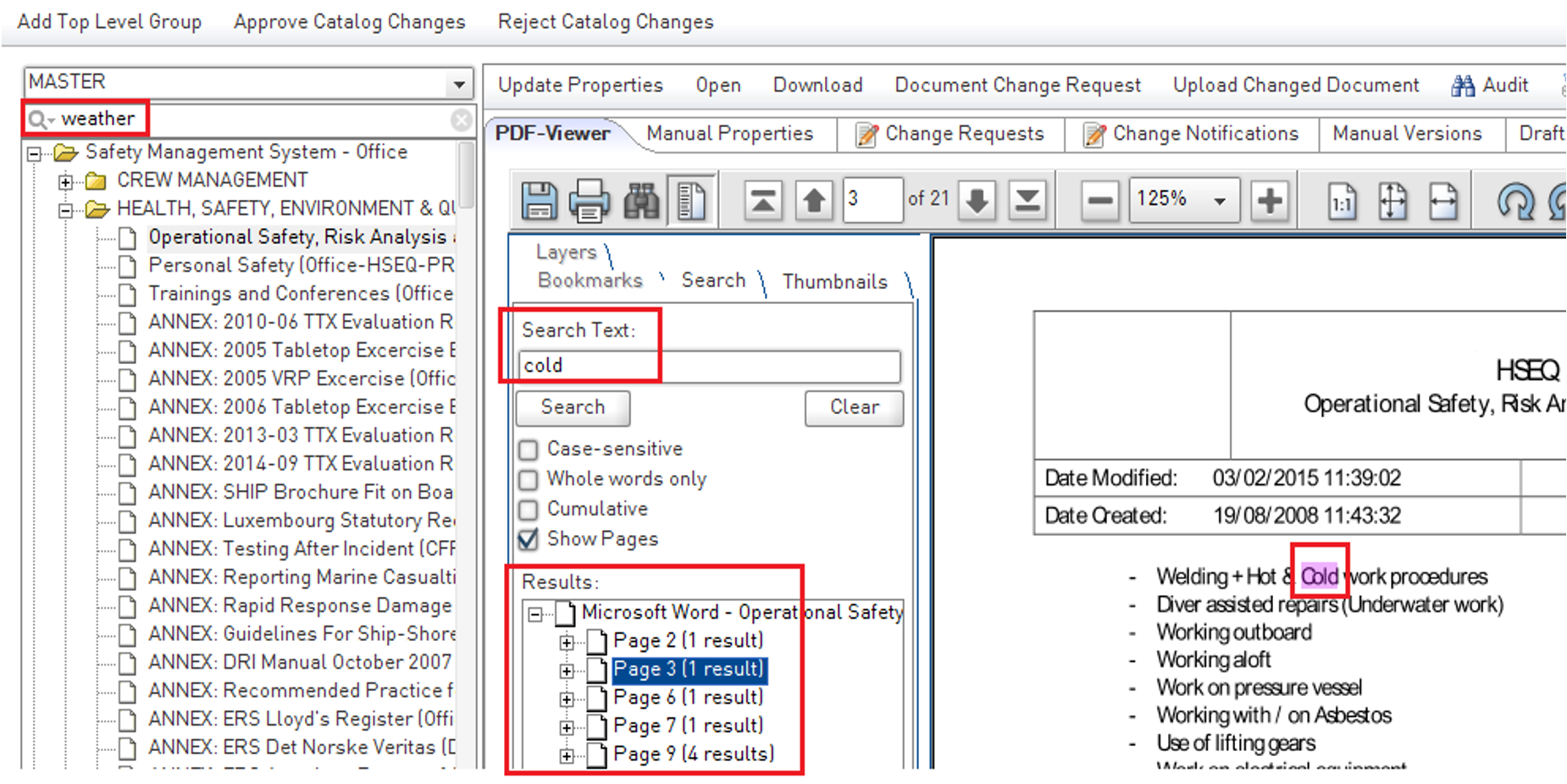Click the Print icon in PDF toolbar
This screenshot has width=1567, height=784.
click(589, 201)
